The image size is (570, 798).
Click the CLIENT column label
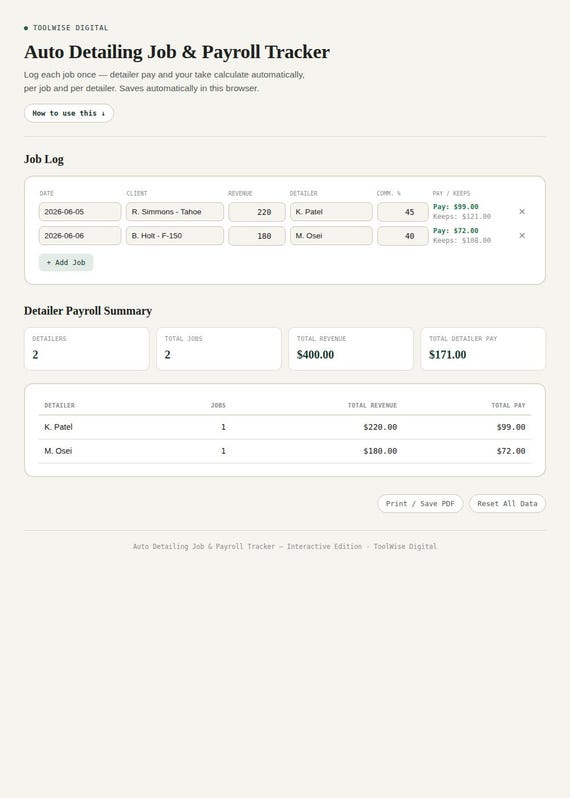tap(137, 193)
